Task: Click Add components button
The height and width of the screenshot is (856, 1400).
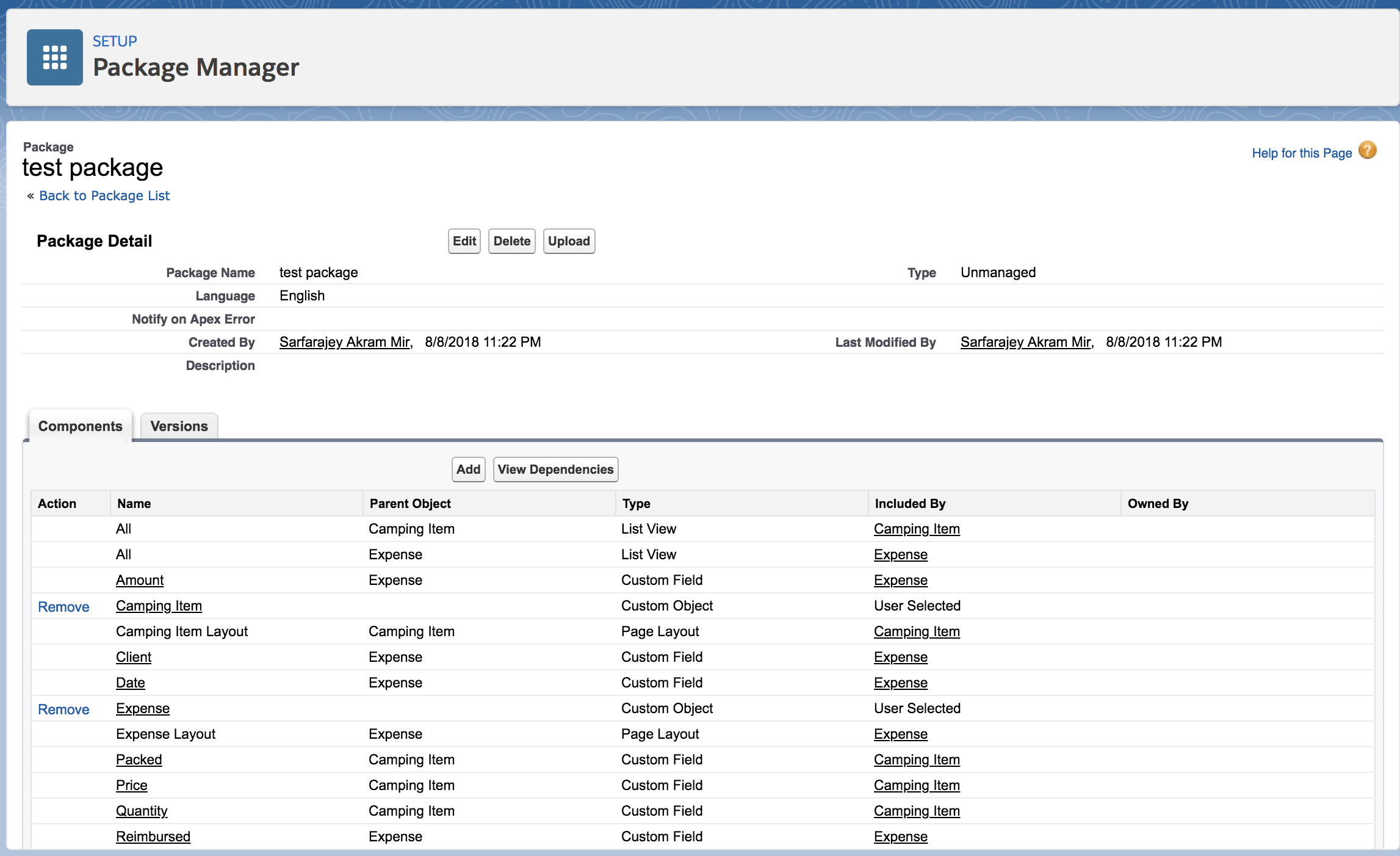Action: [x=468, y=470]
